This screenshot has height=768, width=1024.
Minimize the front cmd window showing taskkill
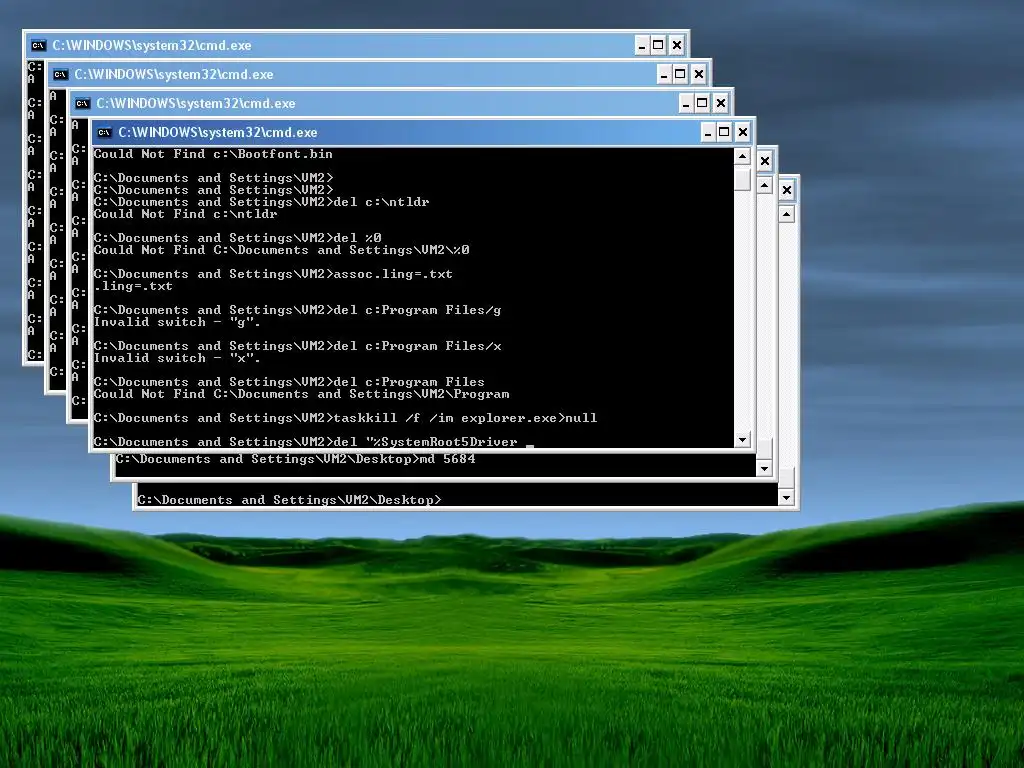(708, 133)
